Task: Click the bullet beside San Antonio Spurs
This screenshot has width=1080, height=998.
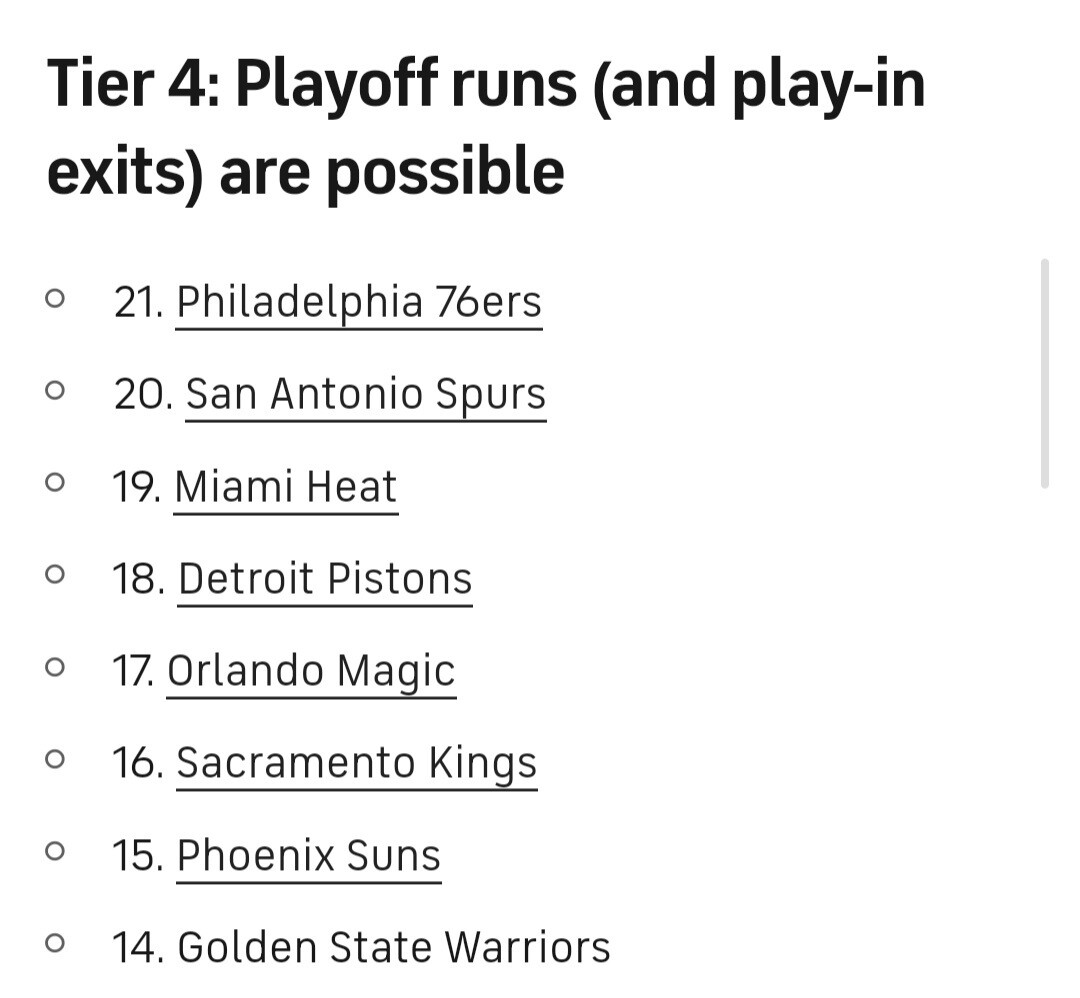Action: 56,390
